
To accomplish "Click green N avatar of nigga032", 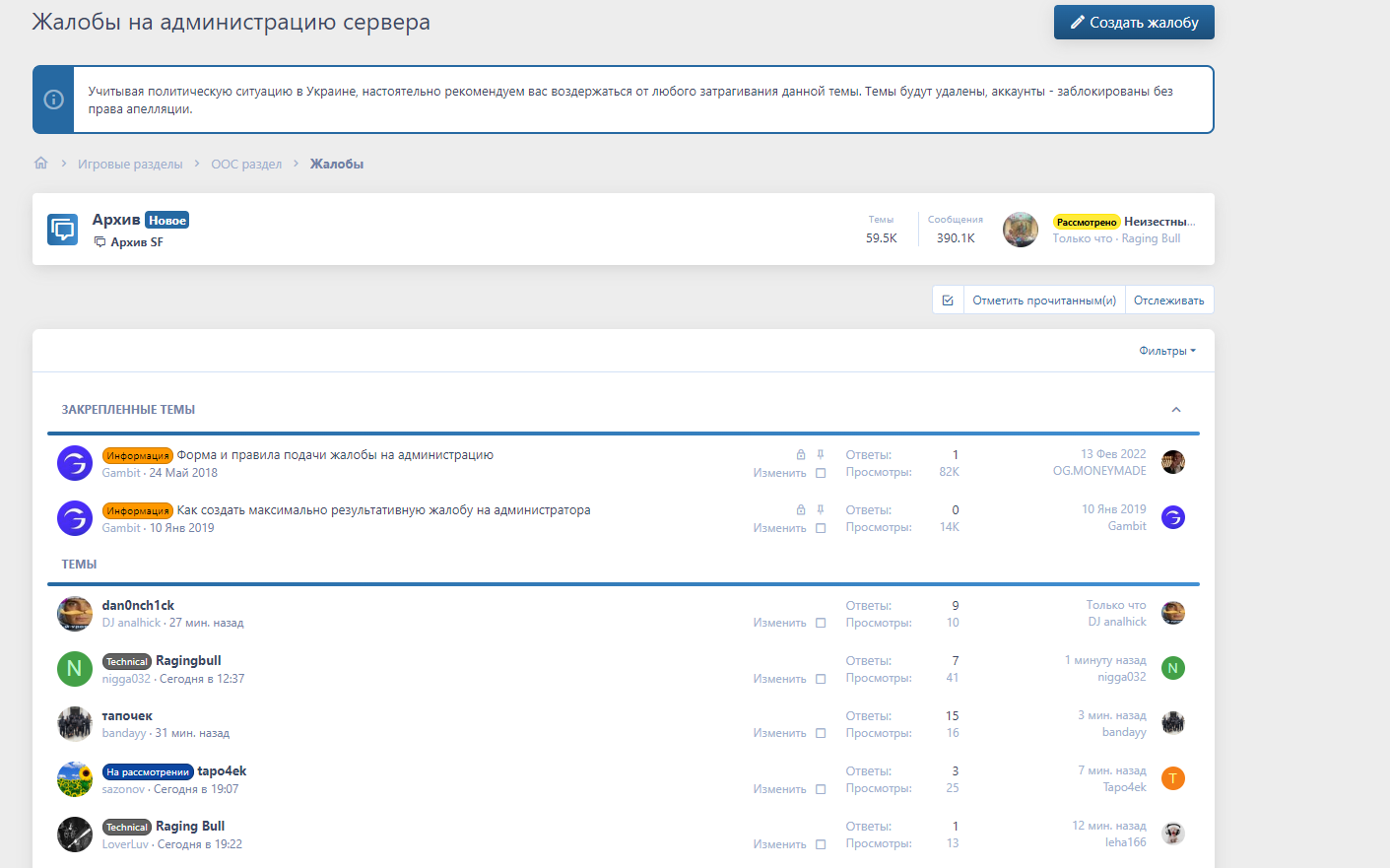I will (x=75, y=669).
